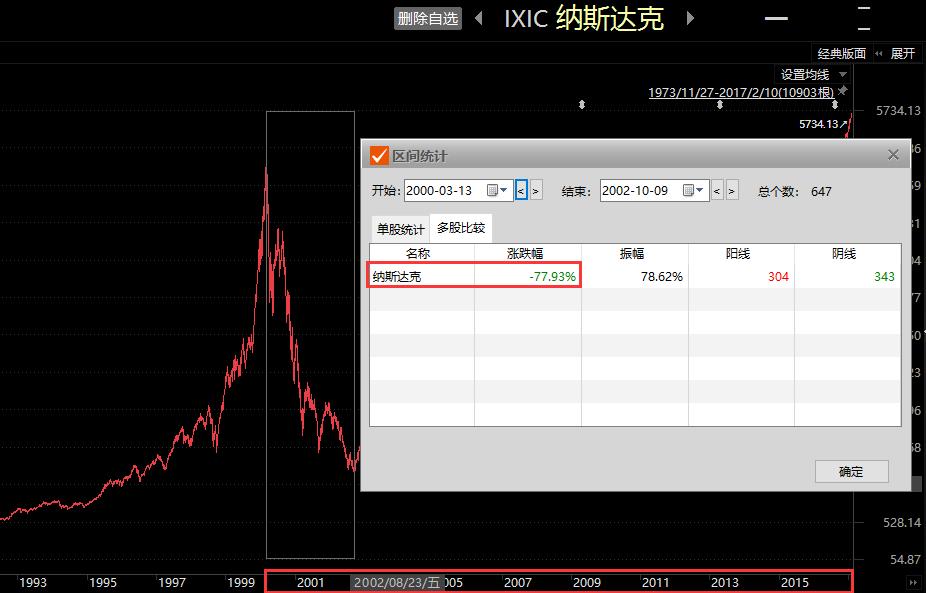Click the 1999 year label on timeline
926x593 pixels.
241,582
